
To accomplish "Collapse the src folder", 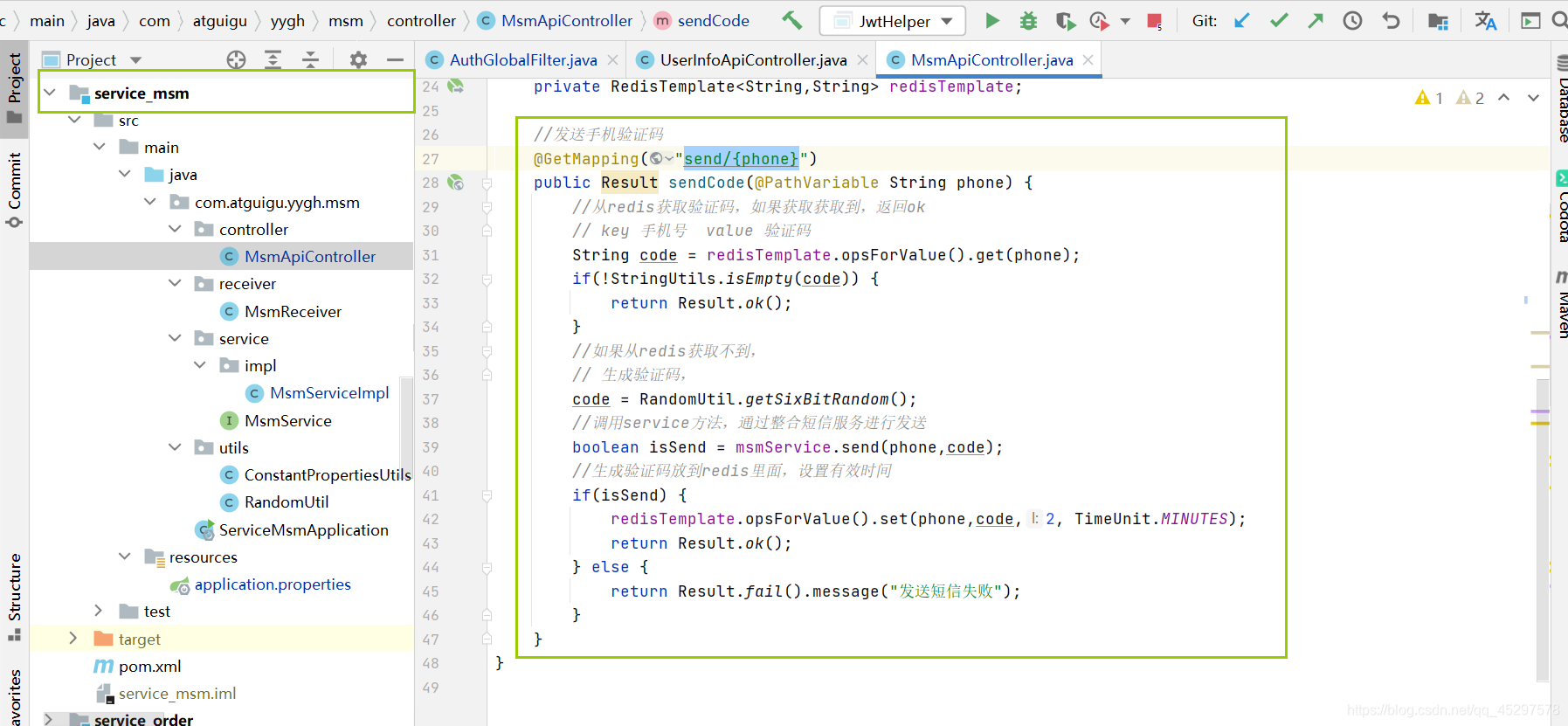I will (74, 120).
